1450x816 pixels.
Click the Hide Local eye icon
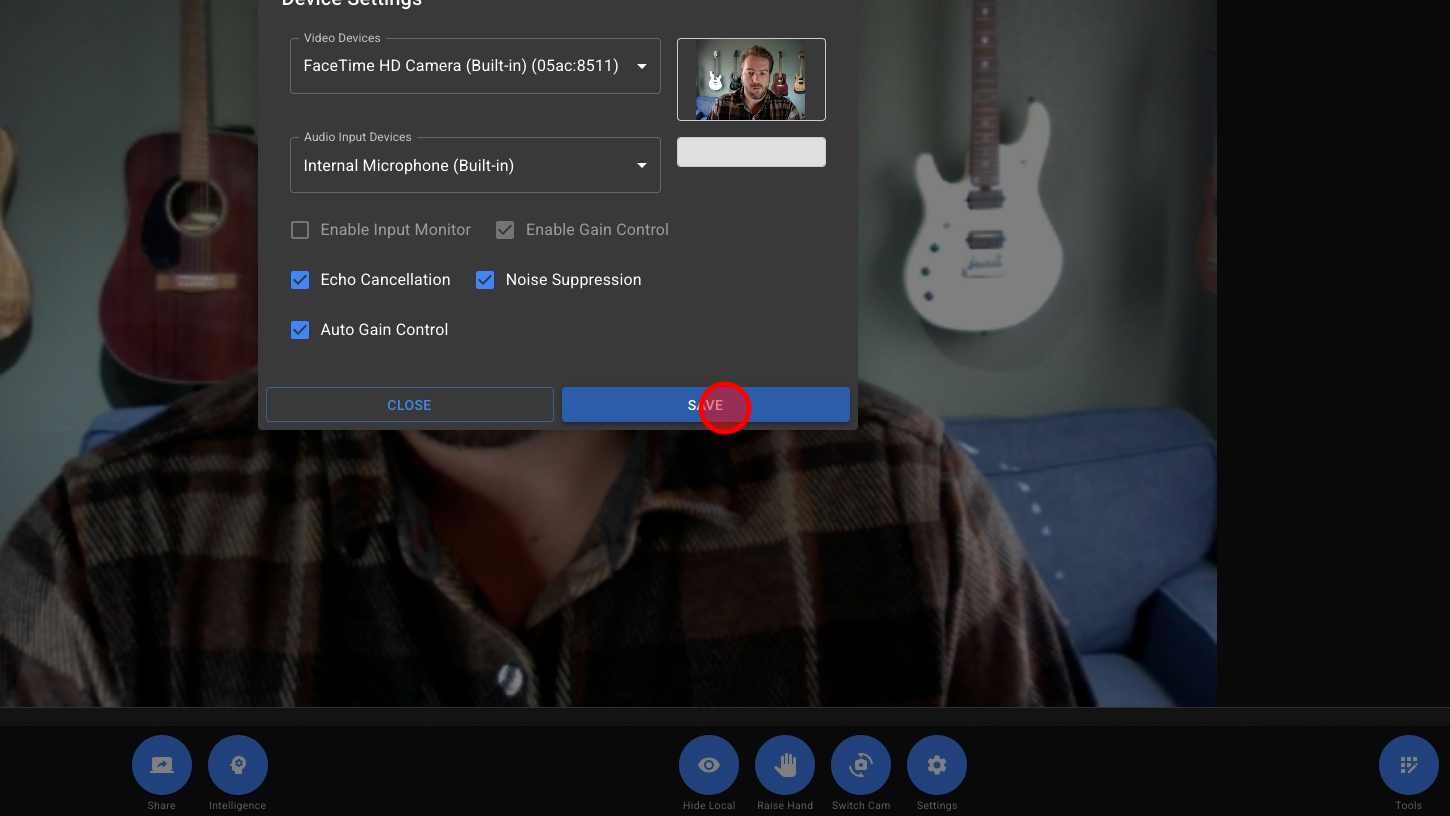tap(708, 765)
